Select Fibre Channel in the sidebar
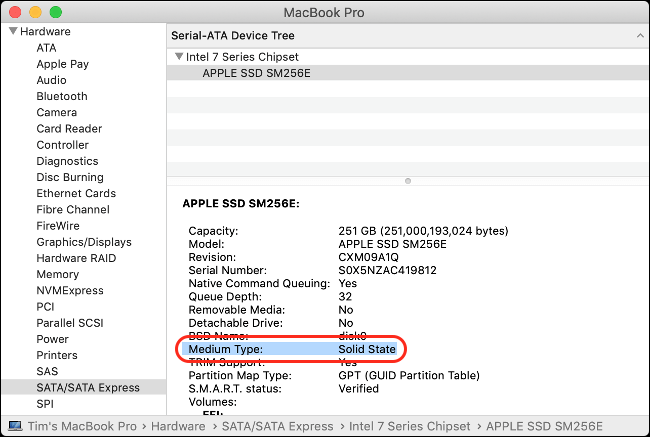 pos(73,209)
